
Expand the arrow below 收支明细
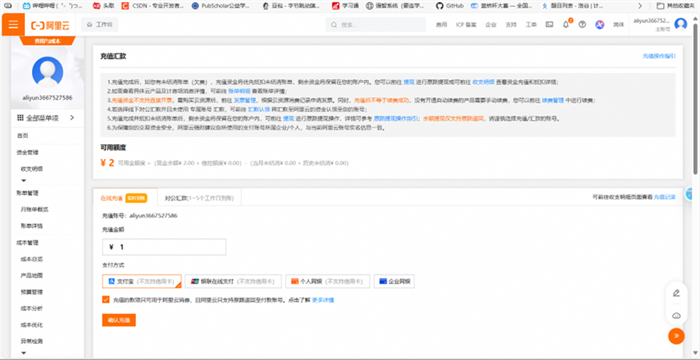pos(24,180)
